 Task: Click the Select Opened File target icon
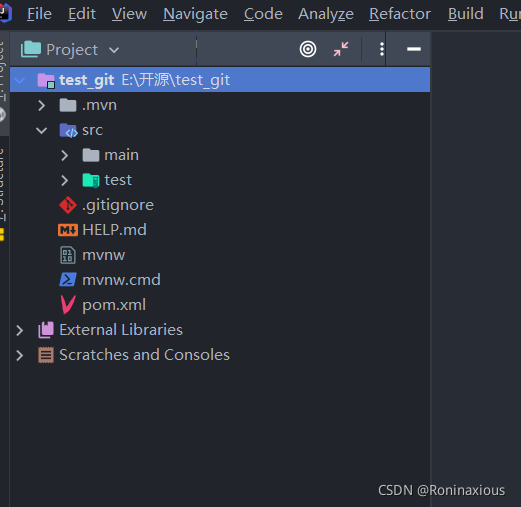pos(308,49)
